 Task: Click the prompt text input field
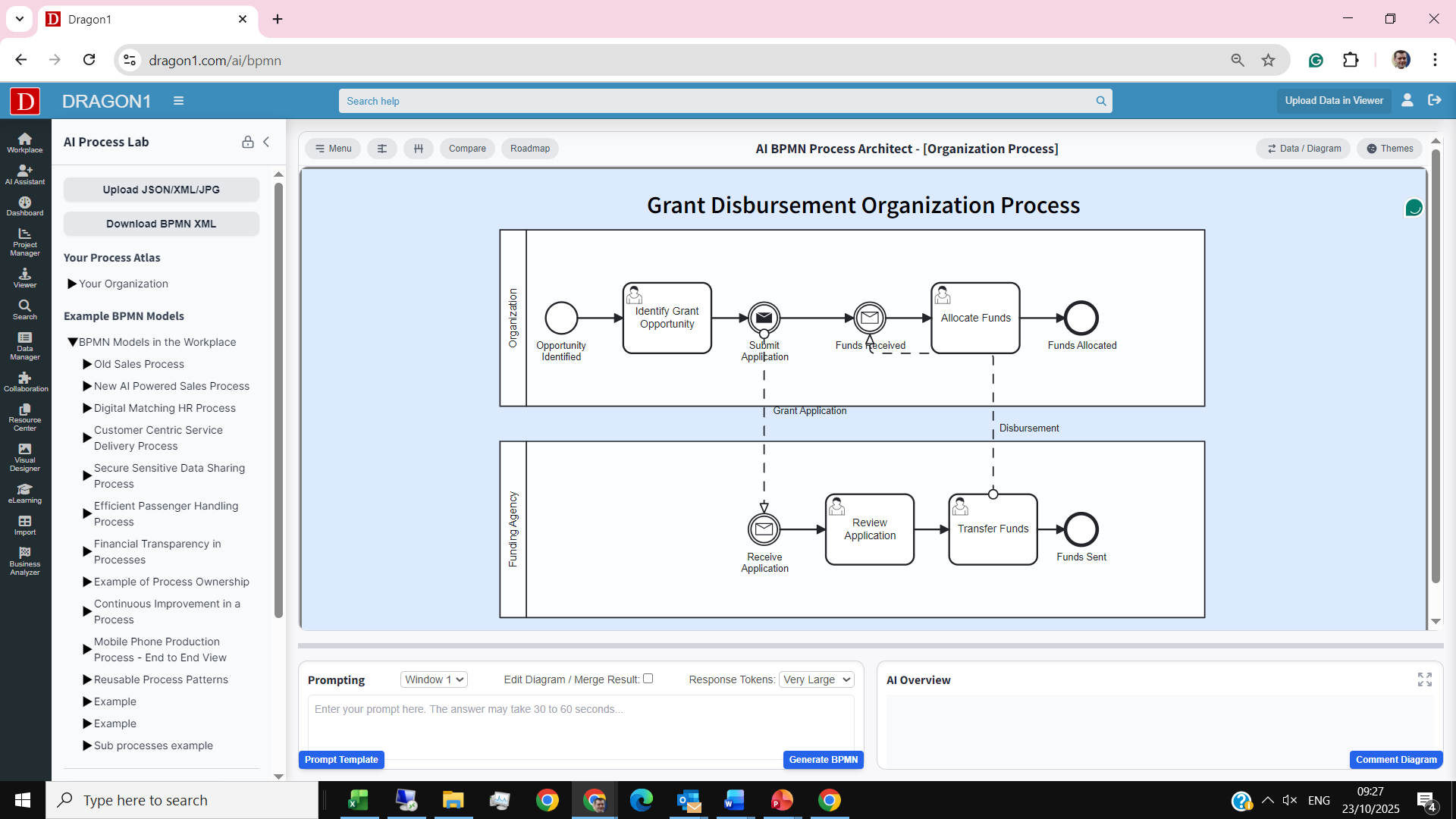(x=580, y=720)
